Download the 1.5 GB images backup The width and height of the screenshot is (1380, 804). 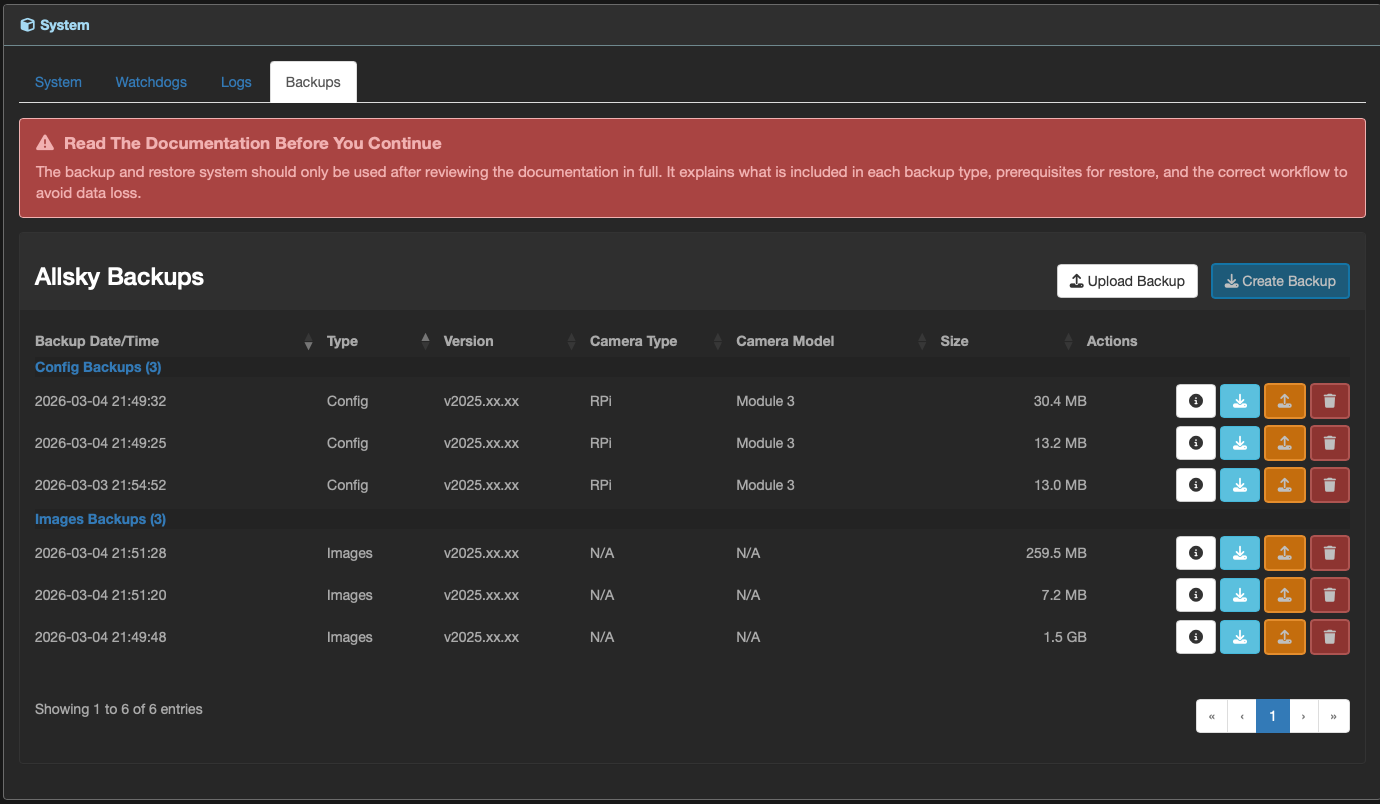(1240, 637)
